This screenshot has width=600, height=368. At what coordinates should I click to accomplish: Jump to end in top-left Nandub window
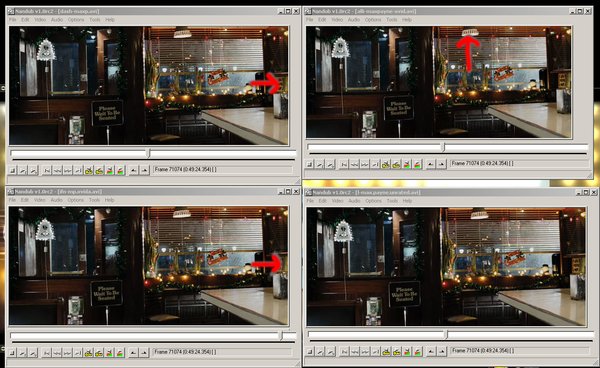(78, 170)
